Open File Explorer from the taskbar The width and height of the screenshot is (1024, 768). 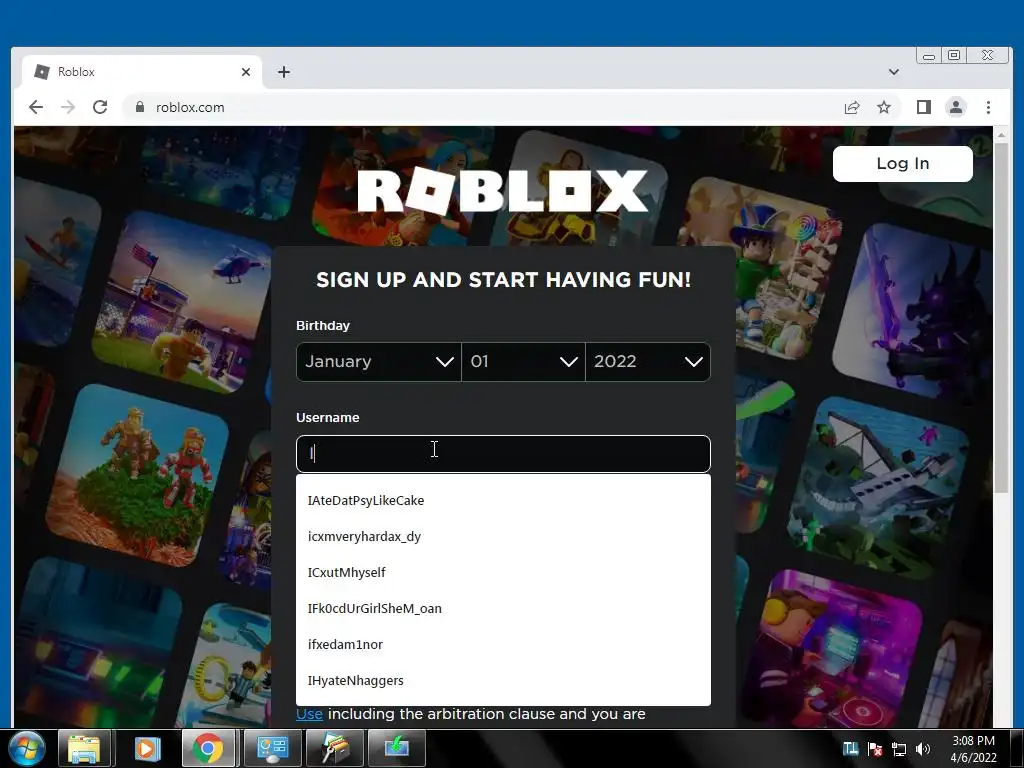84,748
